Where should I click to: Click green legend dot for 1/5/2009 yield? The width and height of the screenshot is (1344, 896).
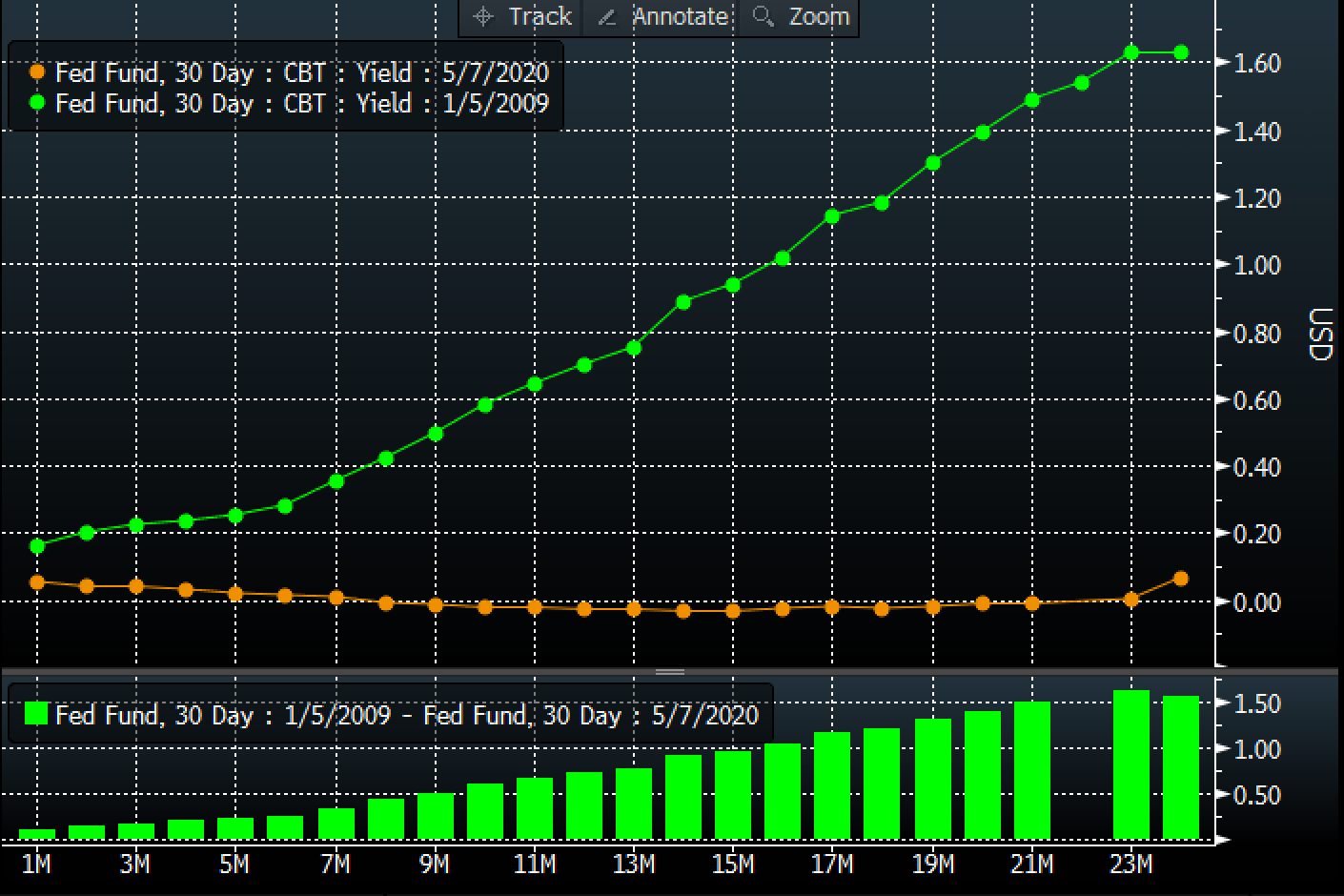tap(37, 103)
